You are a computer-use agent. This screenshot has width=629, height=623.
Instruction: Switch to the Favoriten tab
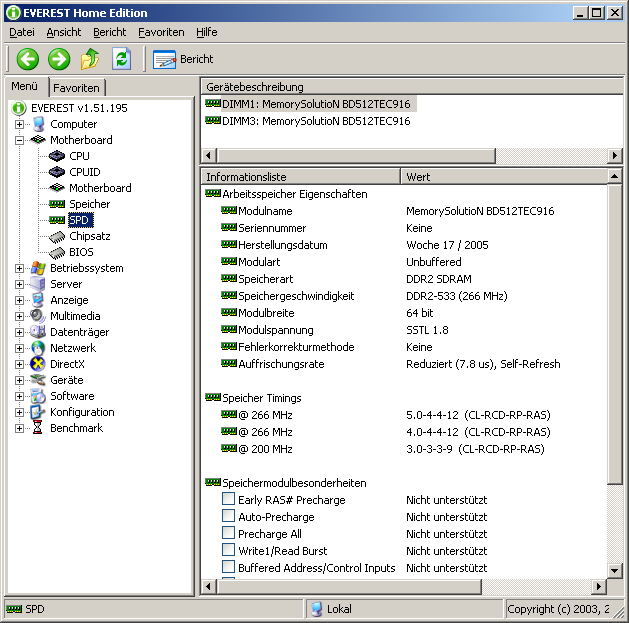76,87
